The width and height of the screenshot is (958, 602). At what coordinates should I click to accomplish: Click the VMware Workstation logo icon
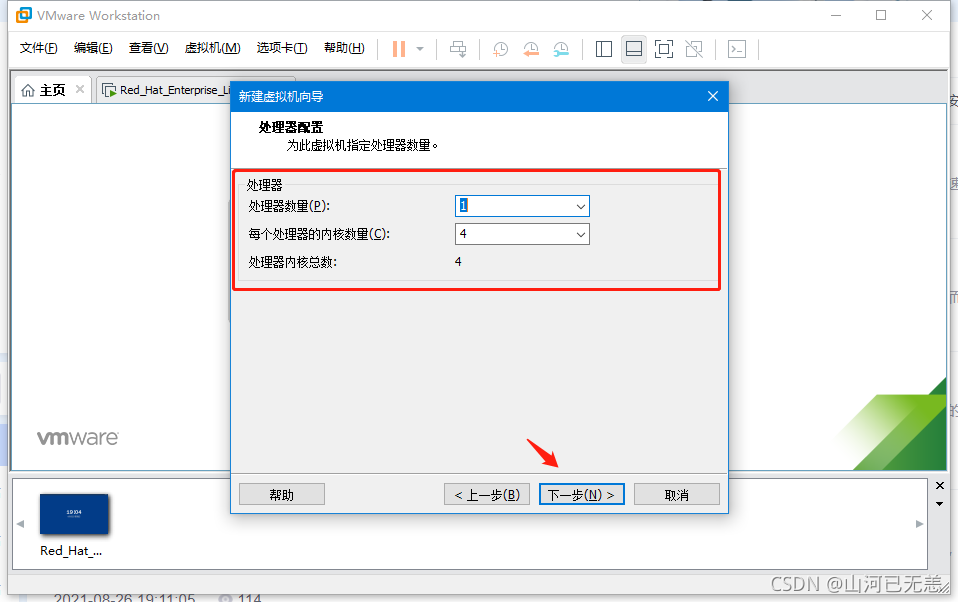(x=23, y=15)
